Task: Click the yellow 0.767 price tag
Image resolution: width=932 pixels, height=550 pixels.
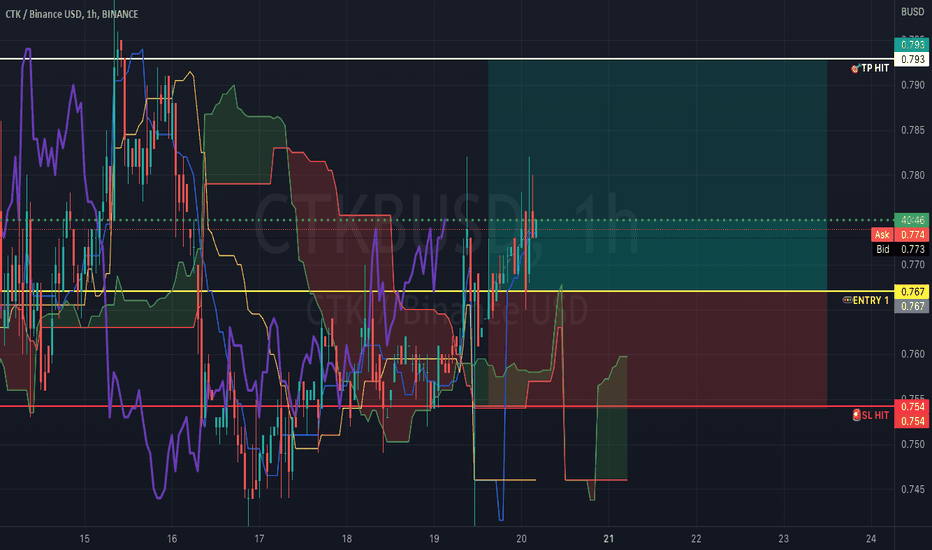Action: coord(912,291)
